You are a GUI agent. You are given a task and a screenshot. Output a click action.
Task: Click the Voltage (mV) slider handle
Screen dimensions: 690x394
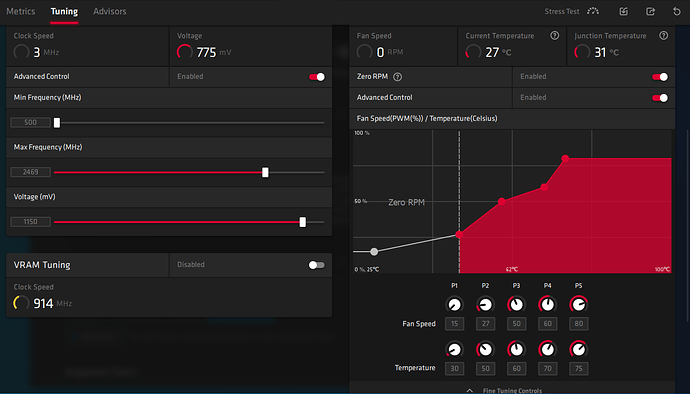tap(303, 222)
